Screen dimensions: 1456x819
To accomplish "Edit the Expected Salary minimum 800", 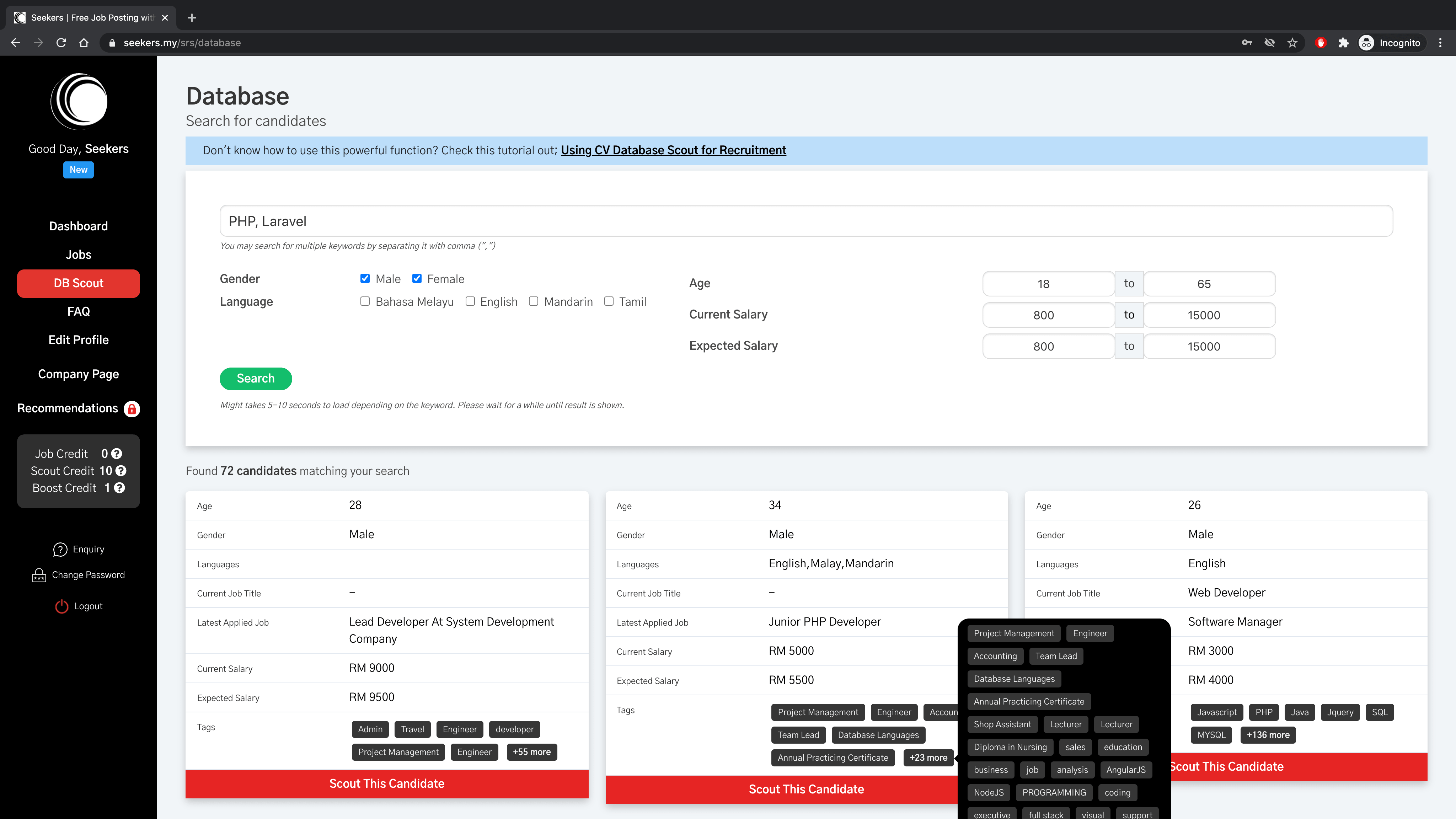I will (1049, 347).
